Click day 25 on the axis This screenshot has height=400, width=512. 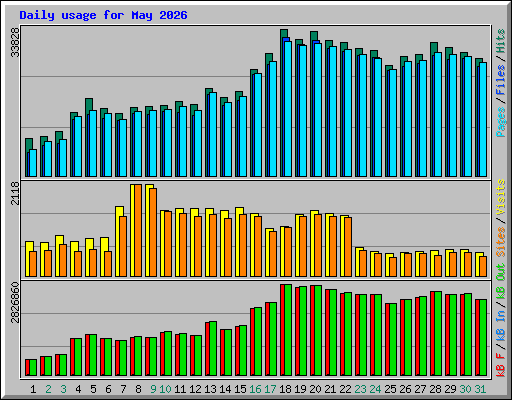(x=390, y=389)
